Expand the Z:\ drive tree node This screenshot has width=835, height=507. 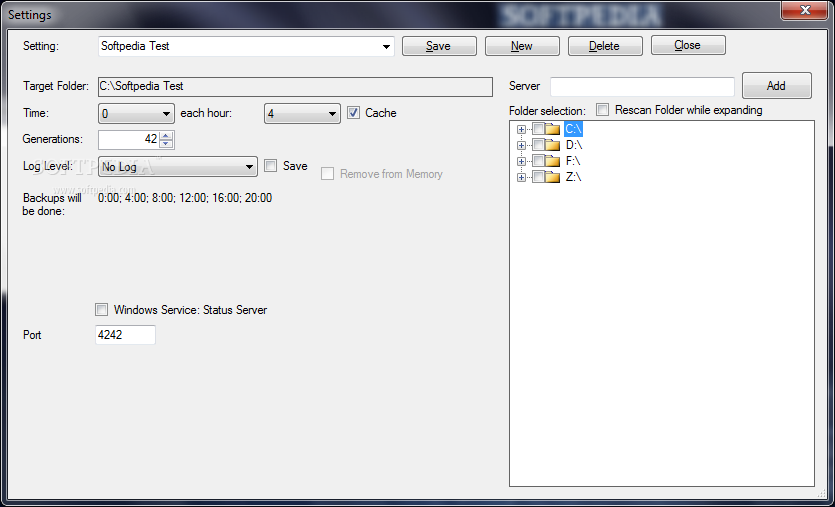point(521,177)
